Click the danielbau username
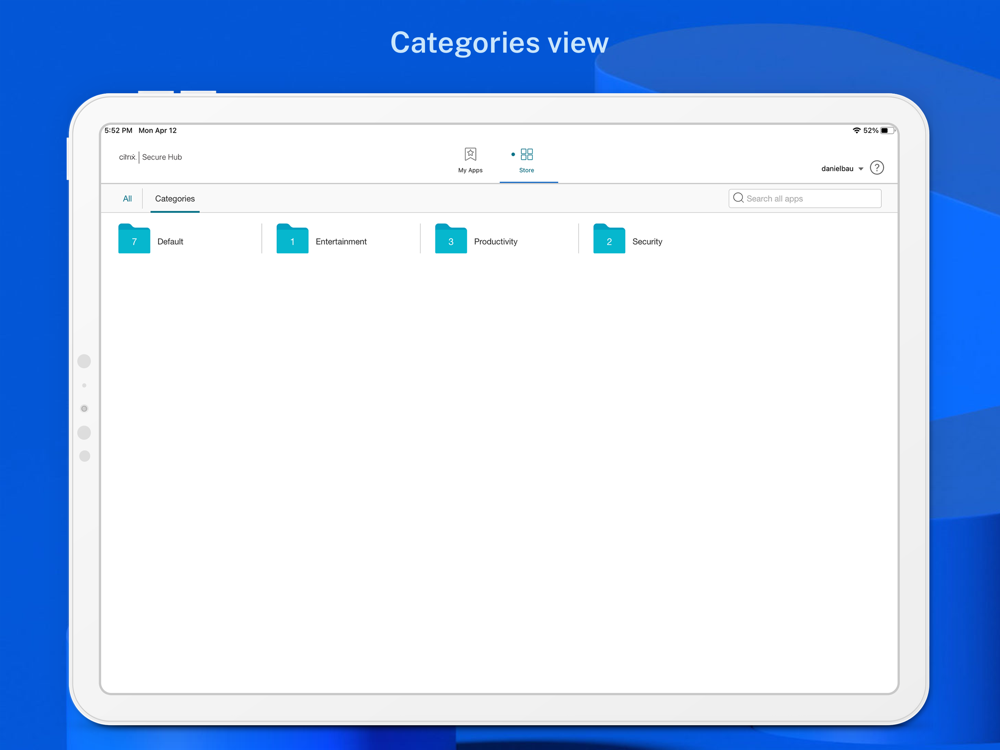1000x750 pixels. 837,168
